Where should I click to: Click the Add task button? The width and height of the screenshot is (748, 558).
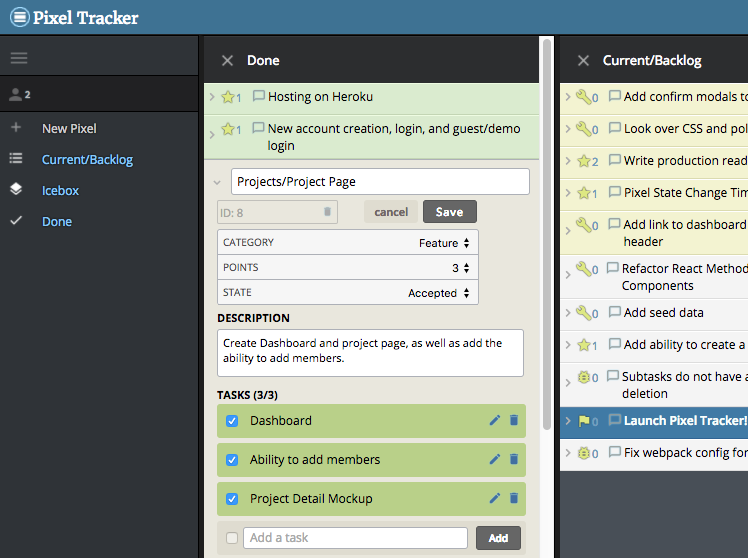[x=498, y=538]
